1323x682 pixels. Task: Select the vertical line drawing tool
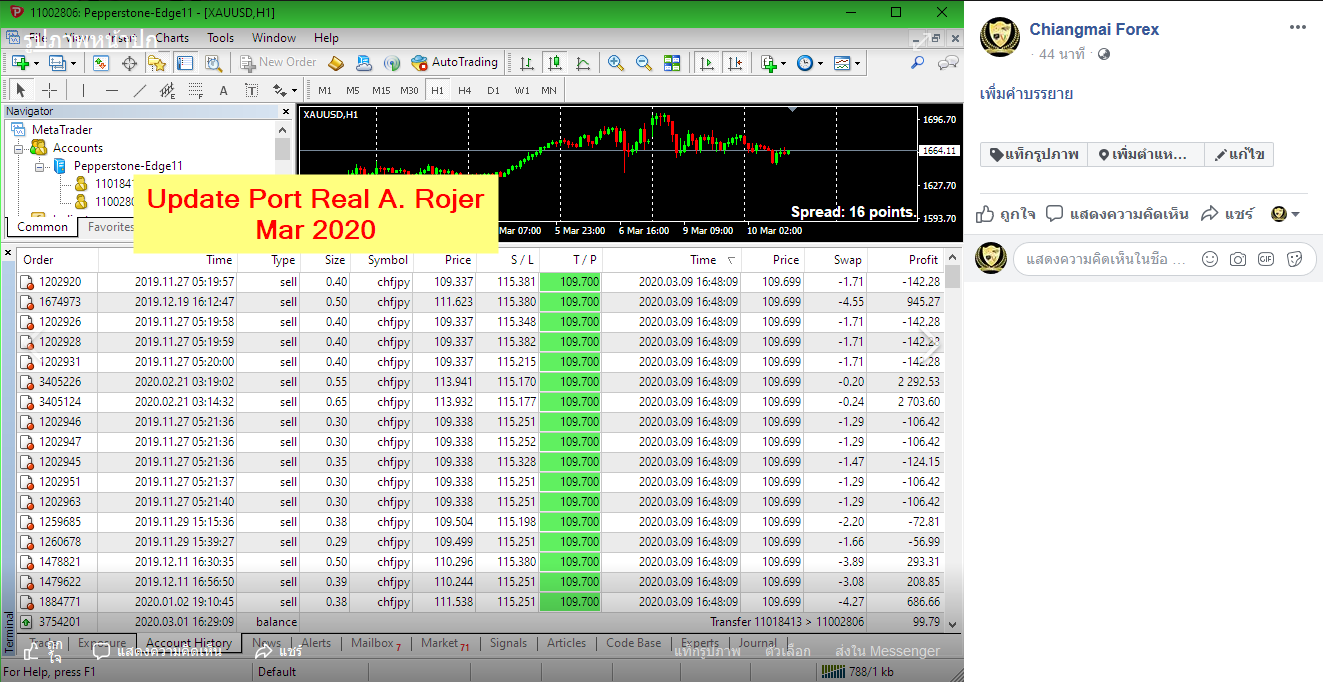83,90
